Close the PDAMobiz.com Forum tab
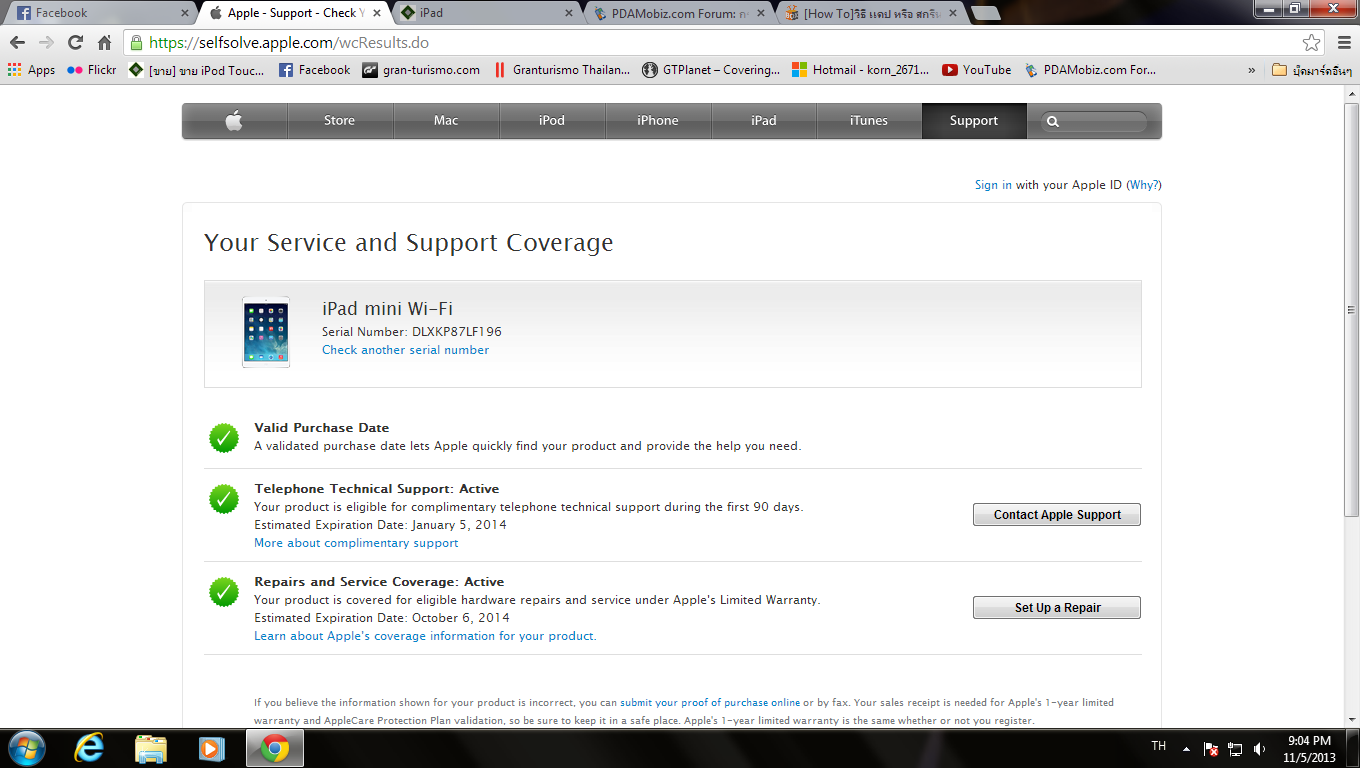 point(761,13)
